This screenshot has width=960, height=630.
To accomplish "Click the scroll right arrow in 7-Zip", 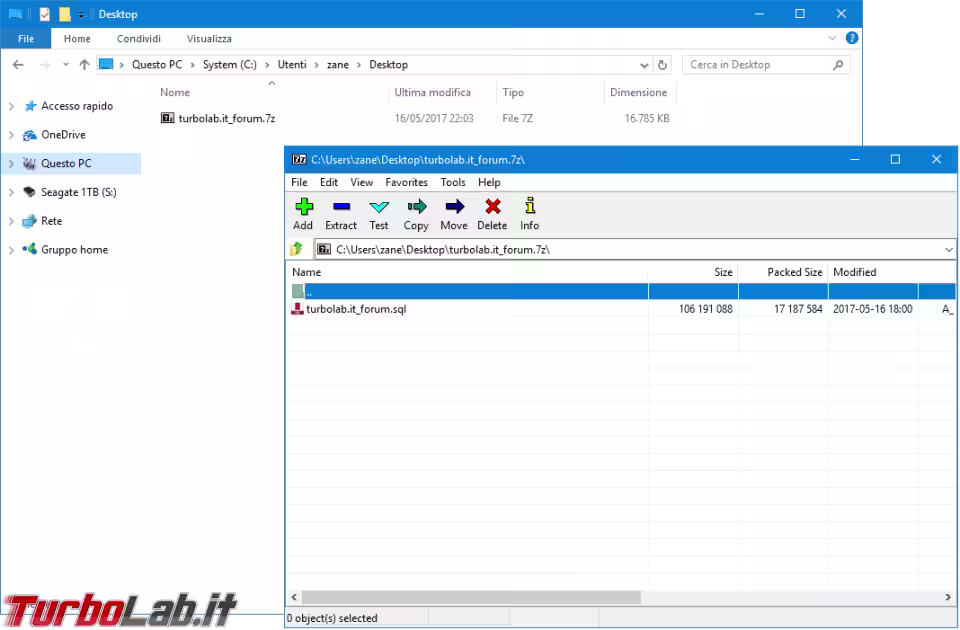I will tap(948, 597).
